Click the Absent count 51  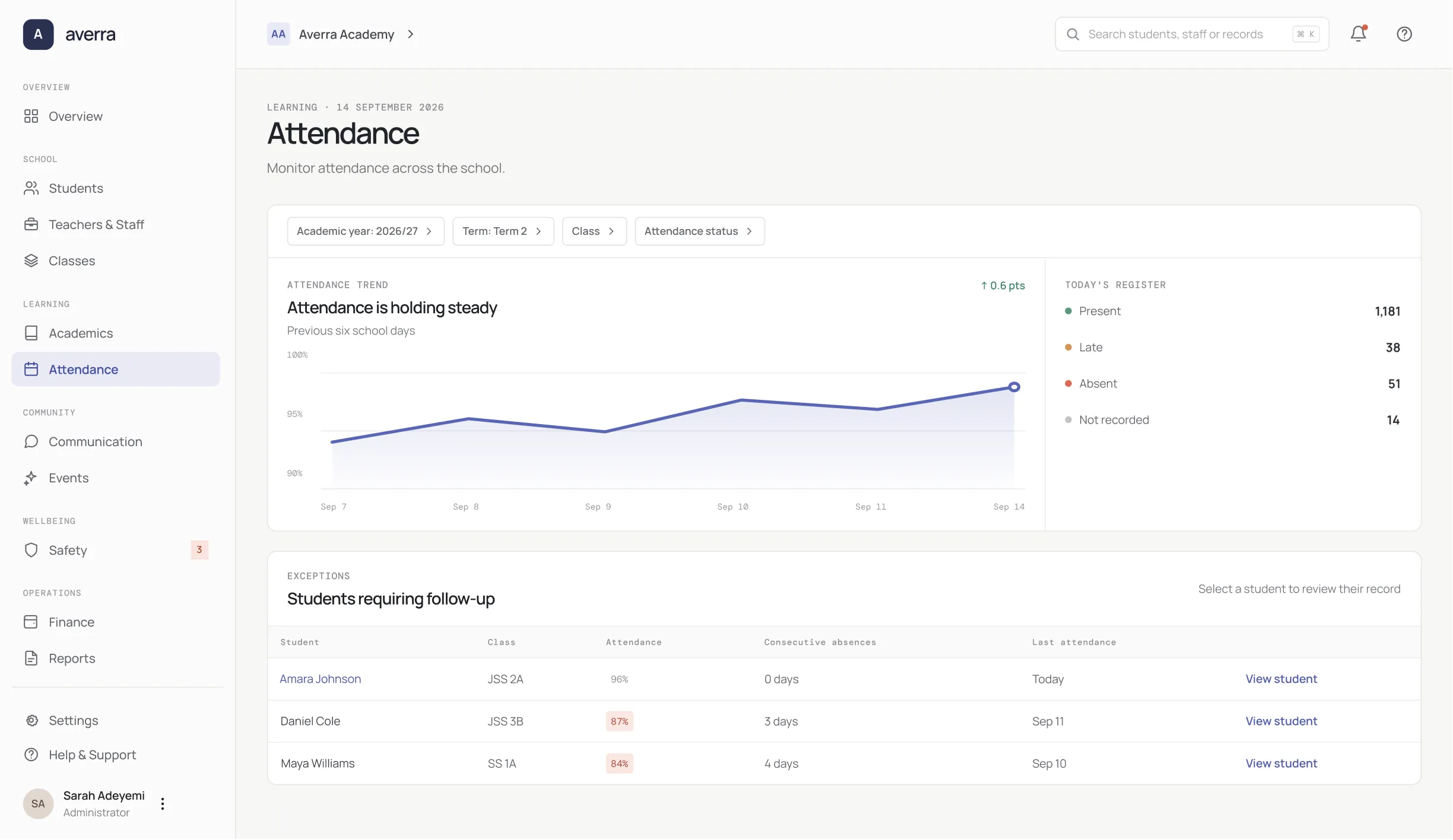pos(1394,384)
